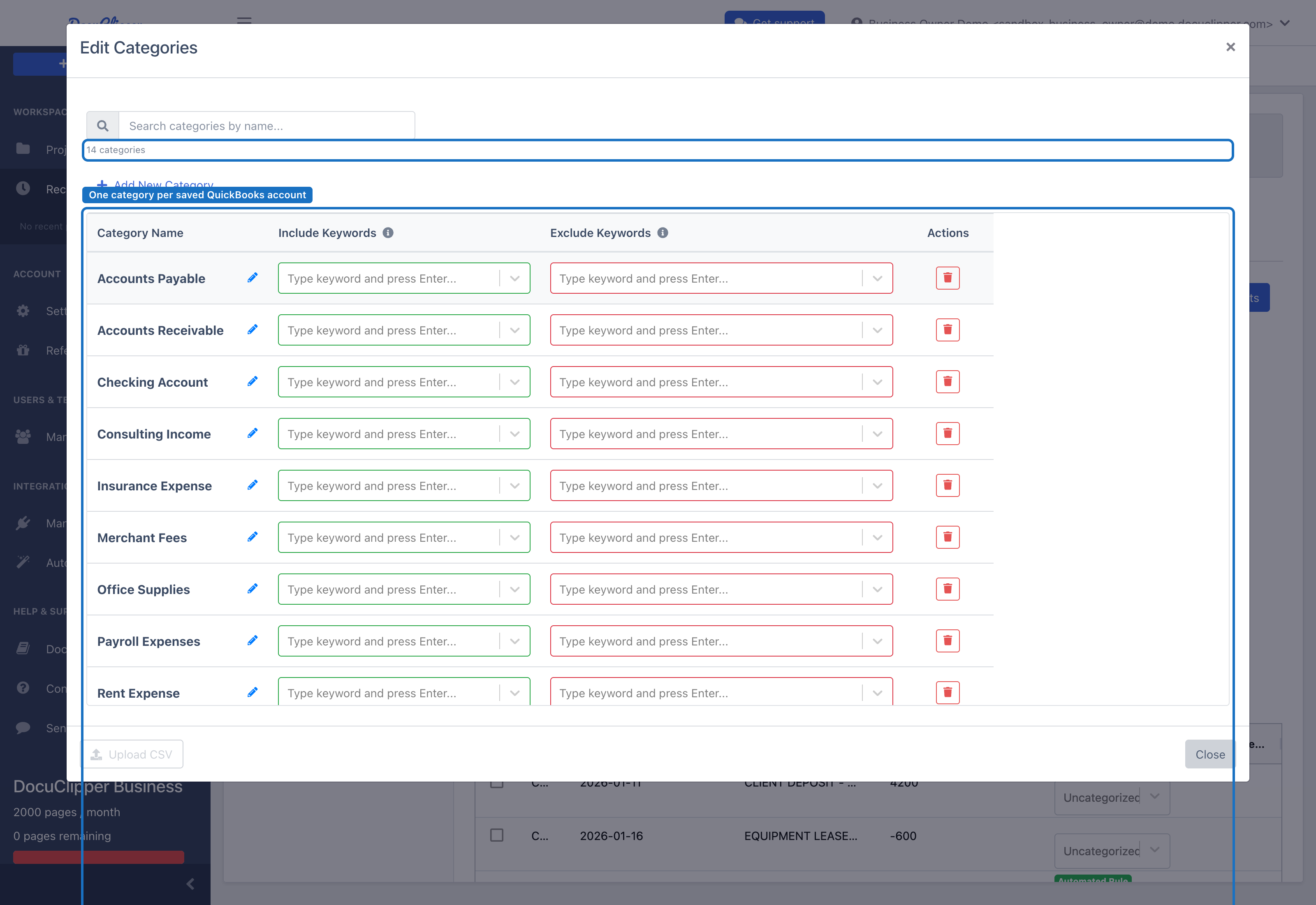Click the search magnifier icon

(102, 125)
